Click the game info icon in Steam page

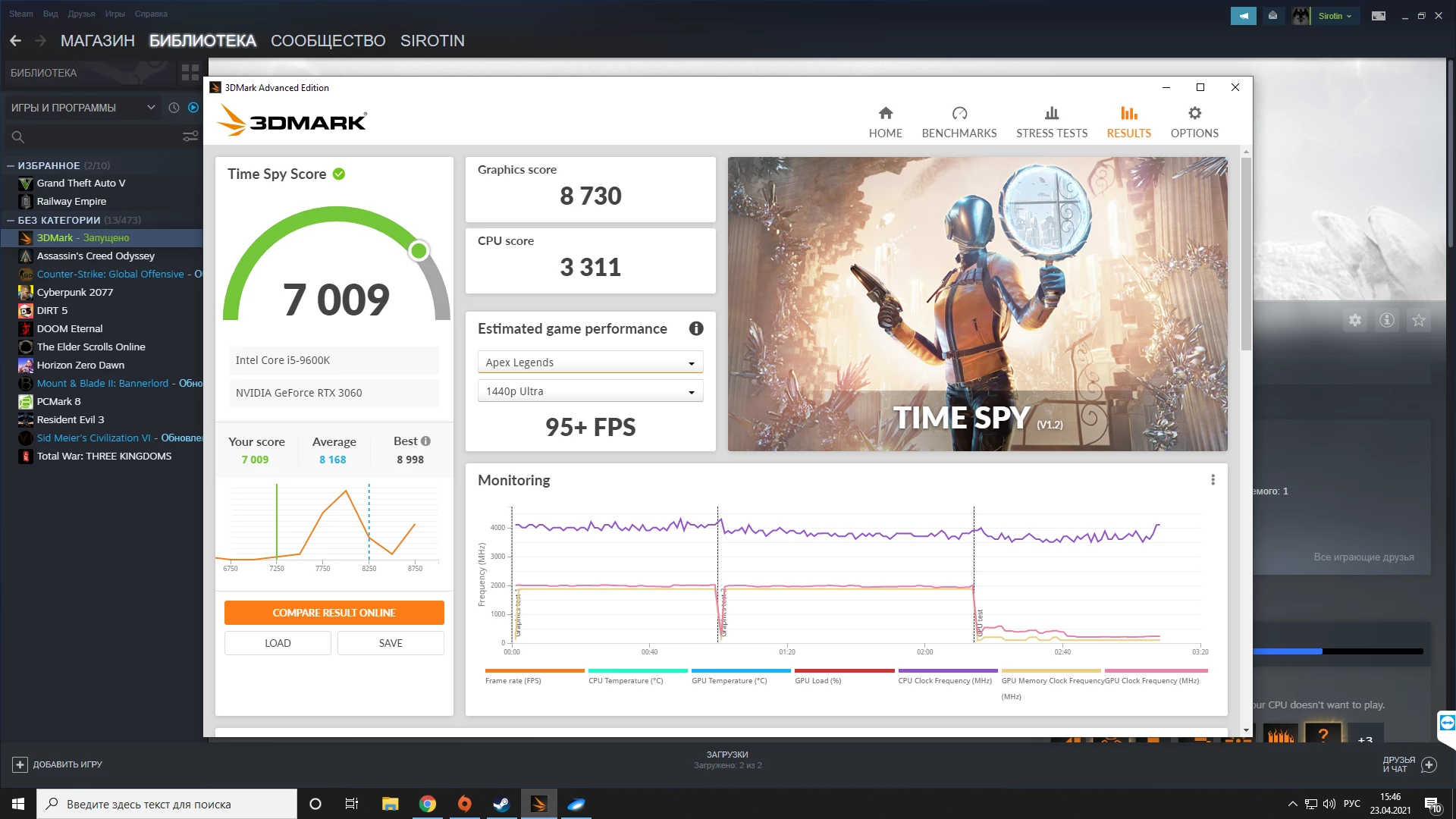[x=1387, y=320]
